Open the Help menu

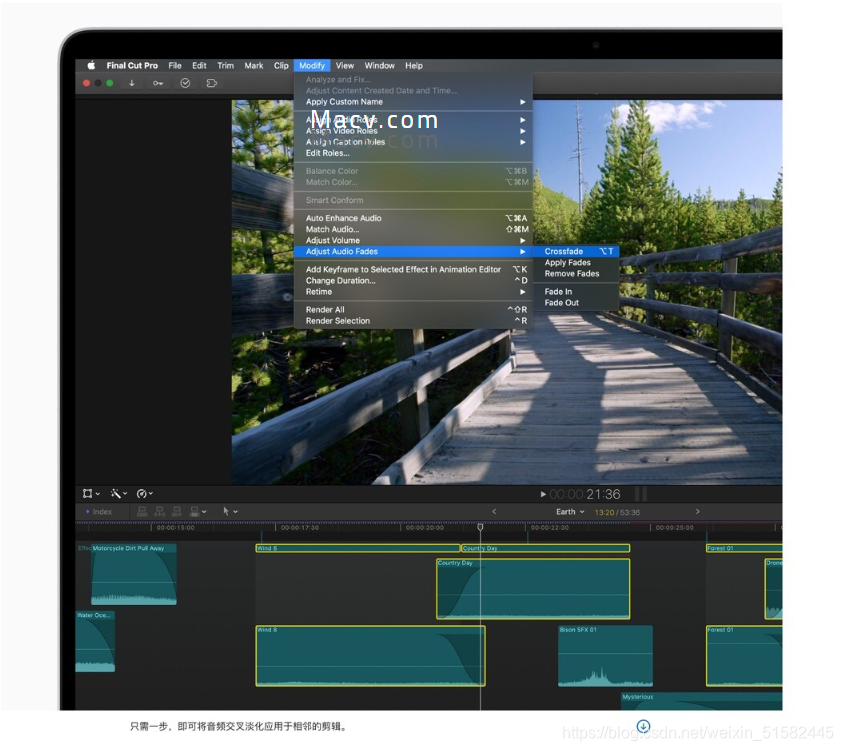tap(414, 66)
